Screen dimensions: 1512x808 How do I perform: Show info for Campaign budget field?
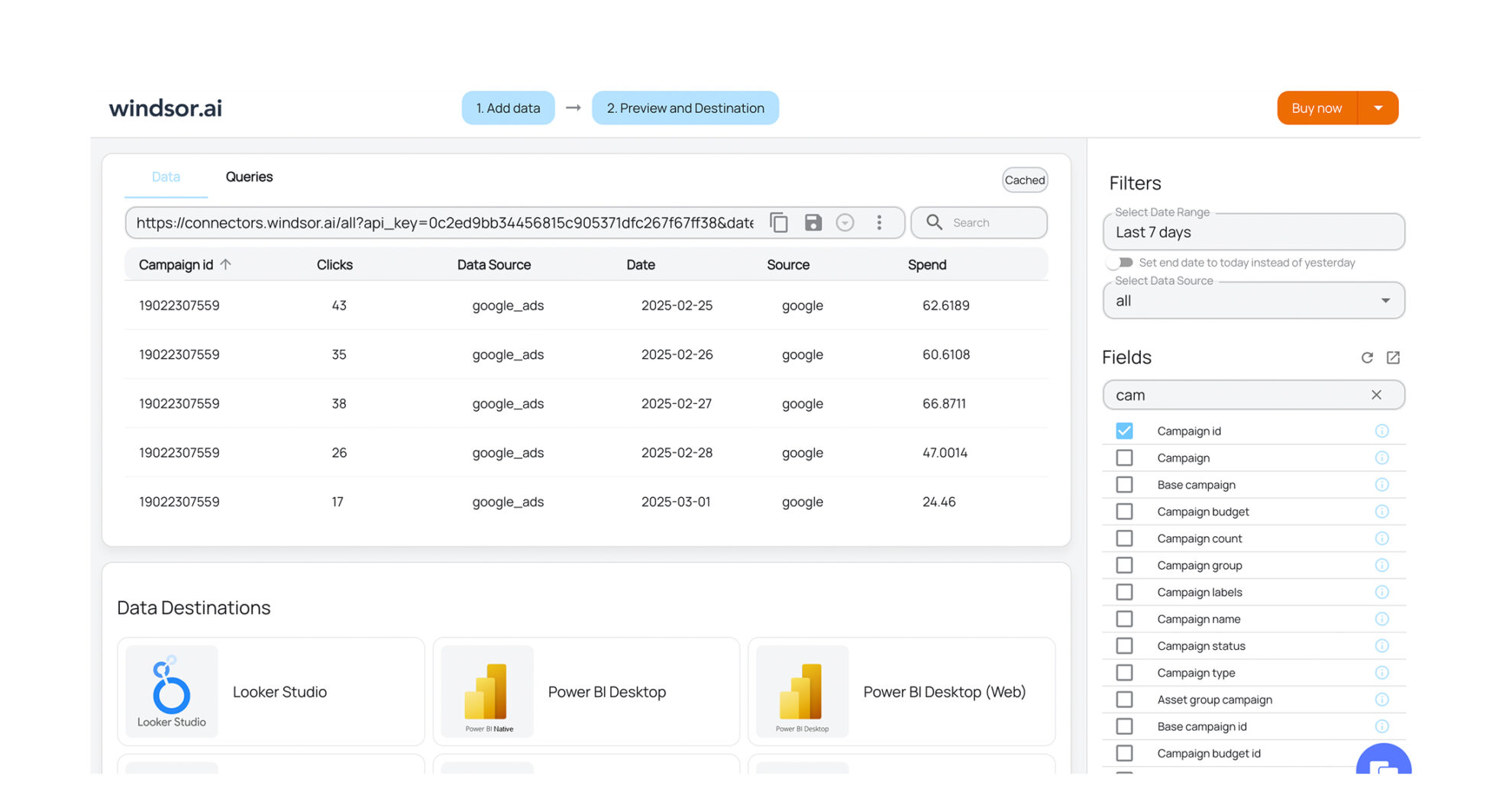click(1381, 512)
